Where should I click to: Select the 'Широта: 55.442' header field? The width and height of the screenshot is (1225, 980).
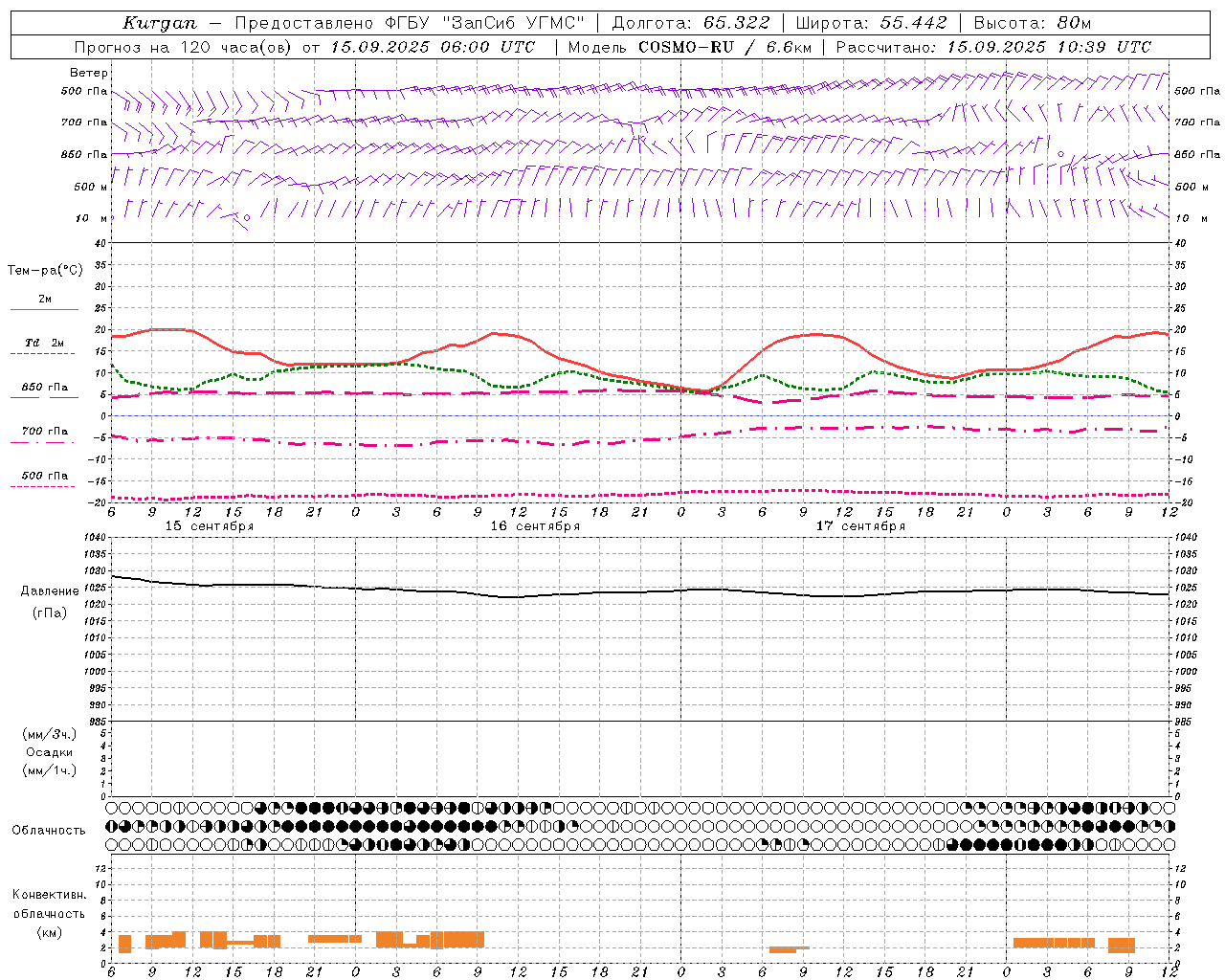(872, 23)
